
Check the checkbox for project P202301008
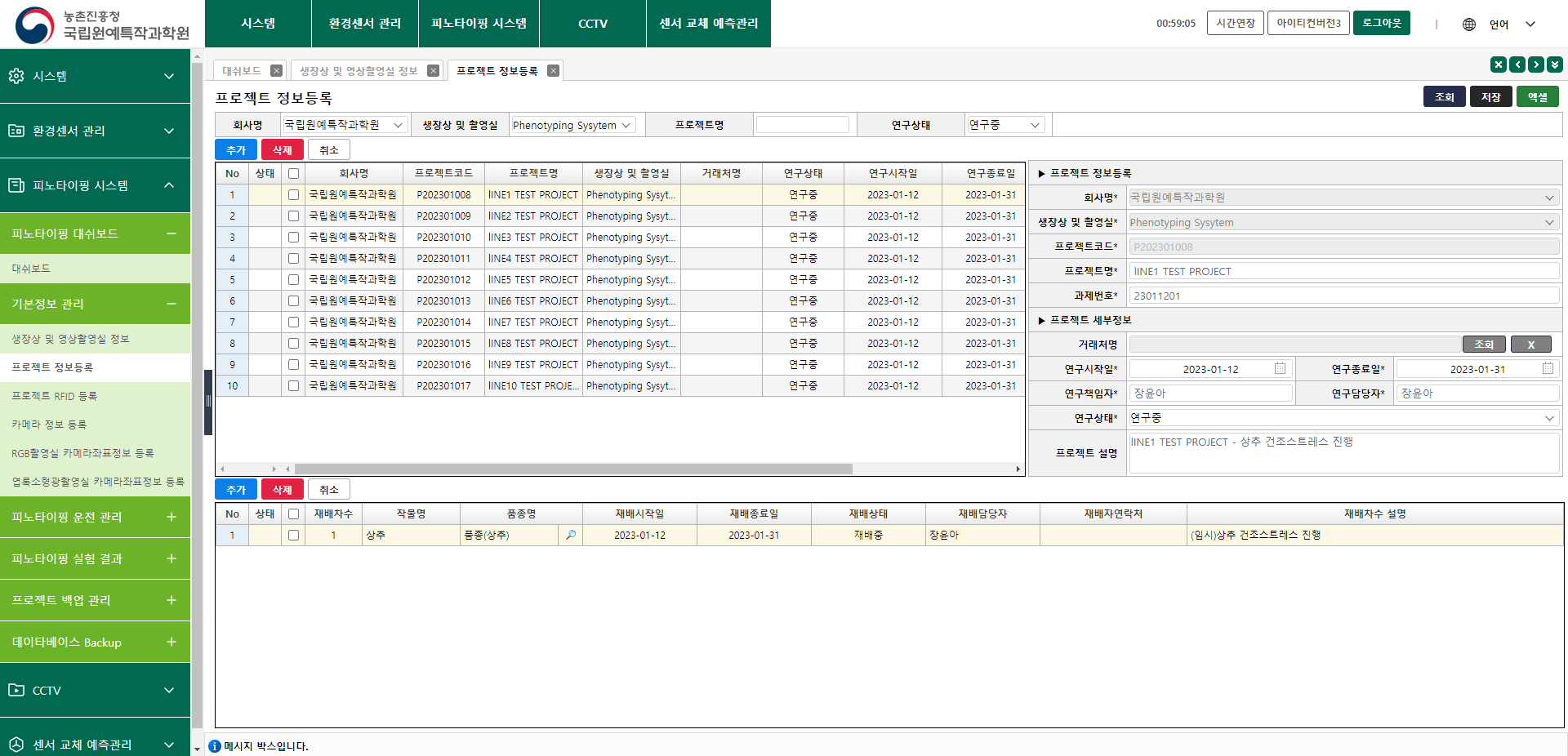293,194
